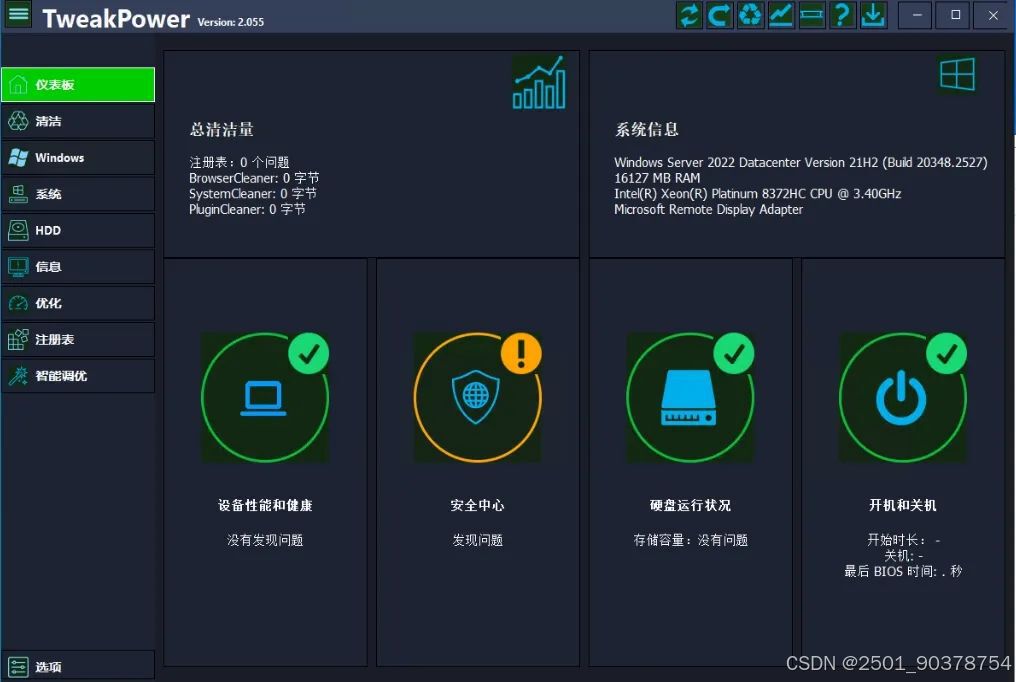Viewport: 1016px width, 682px height.
Task: Click the 16127 MB RAM line
Action: (x=657, y=177)
